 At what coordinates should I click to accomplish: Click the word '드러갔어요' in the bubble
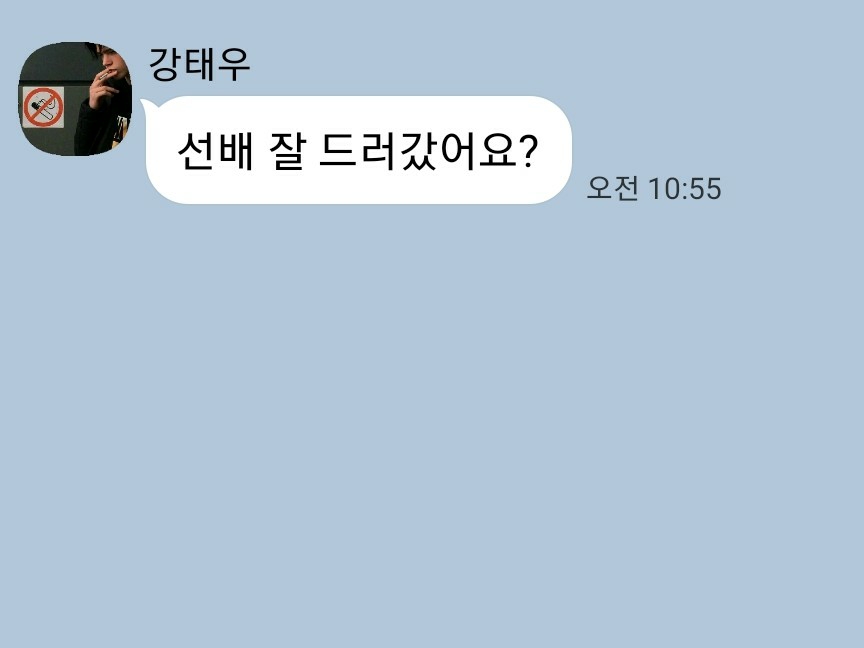coord(419,150)
